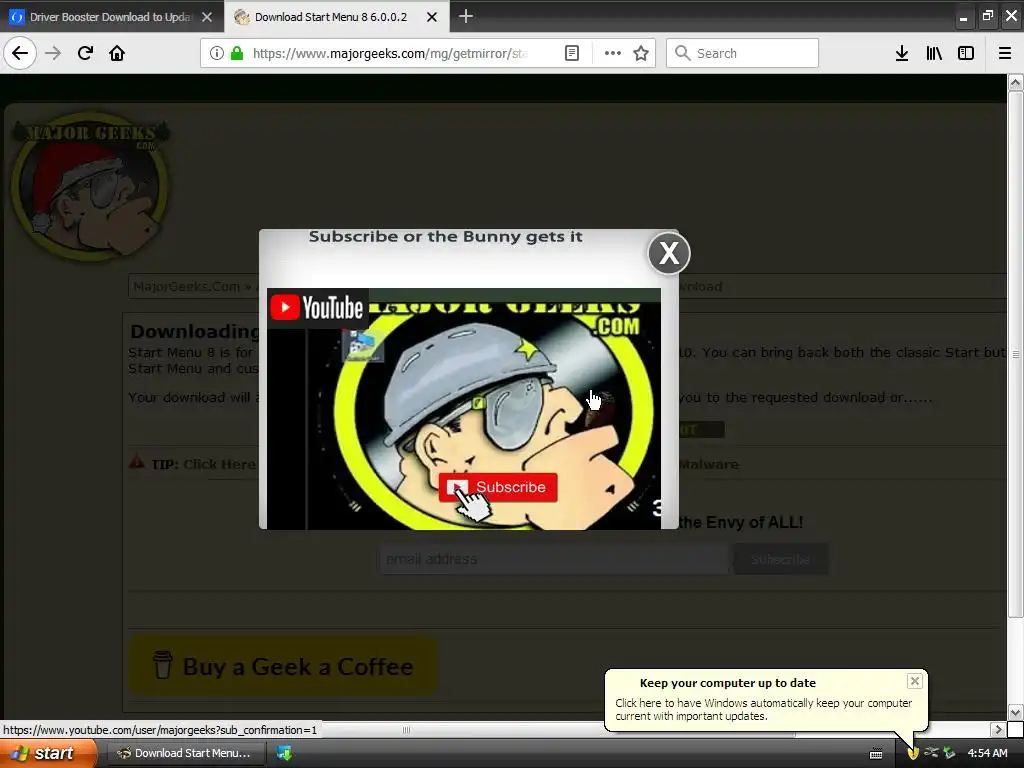Screen dimensions: 1024x768
Task: Click the vertical scrollbar thumb
Action: 1015,355
